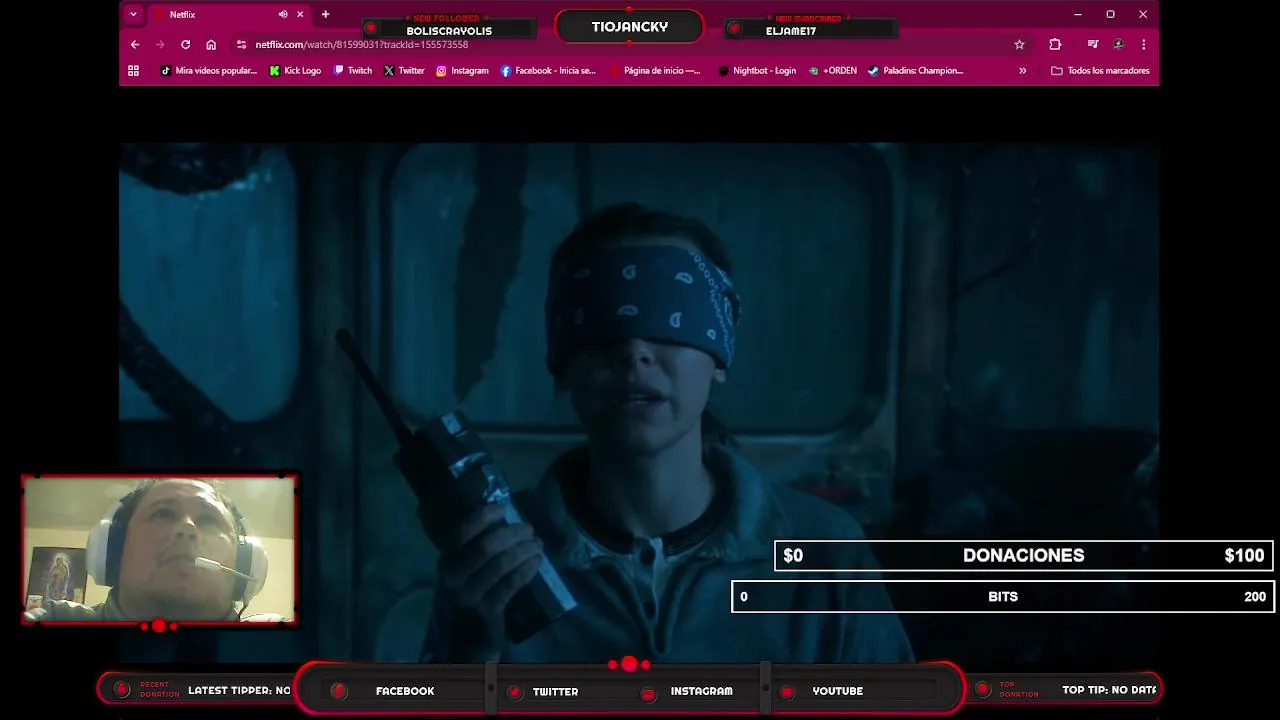Open TikTok 'Mira videos popular...' bookmark
Image resolution: width=1280 pixels, height=720 pixels.
pos(209,71)
